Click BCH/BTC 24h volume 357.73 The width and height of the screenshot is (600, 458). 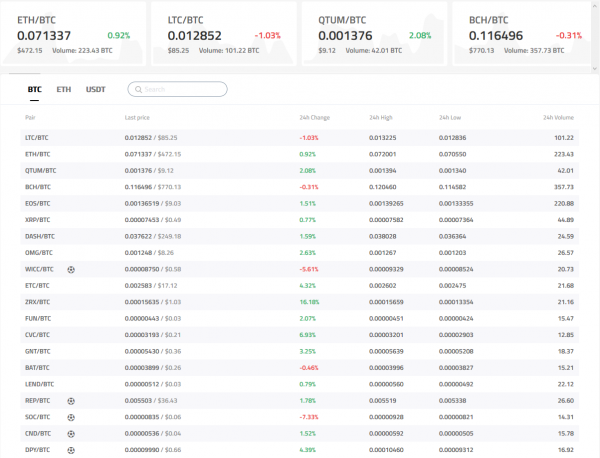[x=564, y=187]
